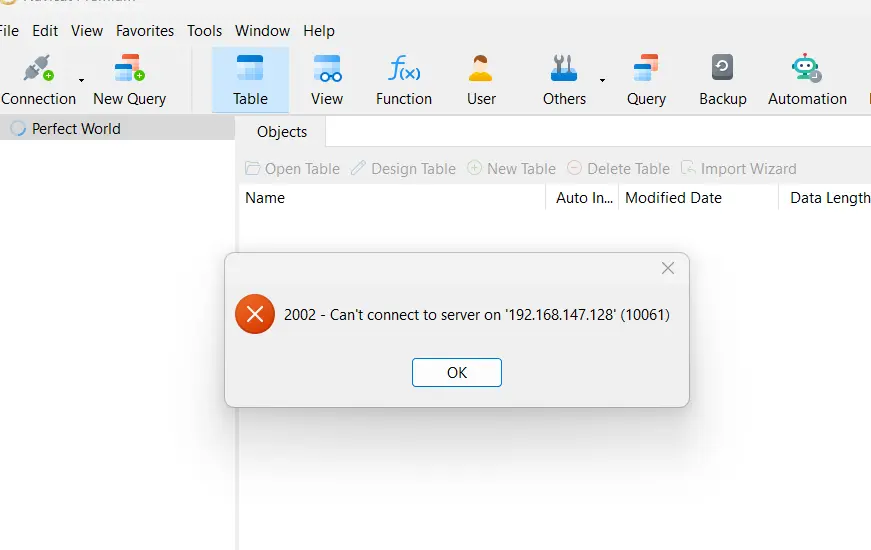Click the red error icon in dialog

tap(255, 314)
